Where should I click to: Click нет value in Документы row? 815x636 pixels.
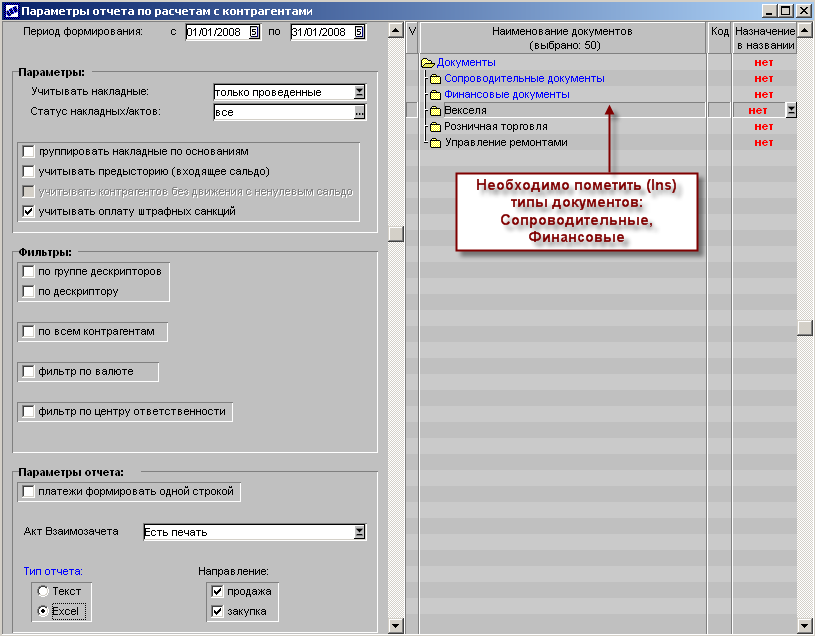(764, 63)
